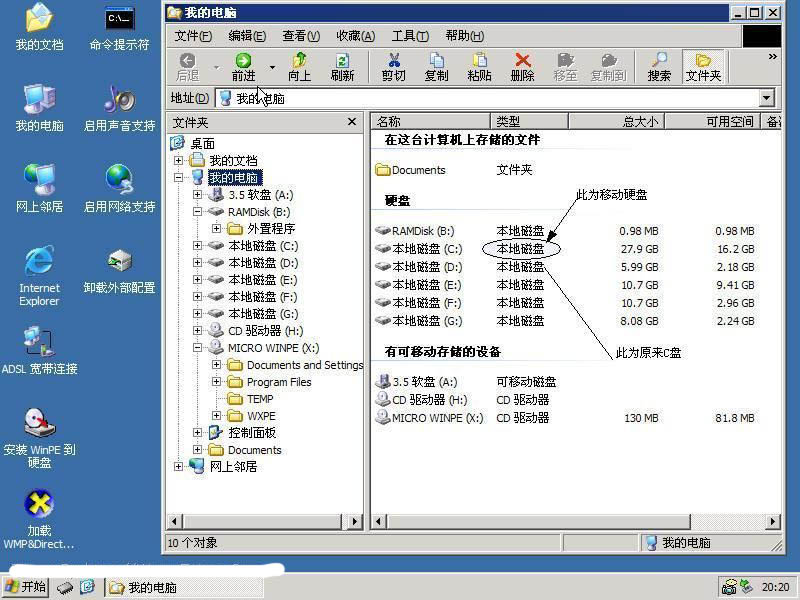Click the 开始 Start button
This screenshot has height=600, width=800.
tap(26, 587)
